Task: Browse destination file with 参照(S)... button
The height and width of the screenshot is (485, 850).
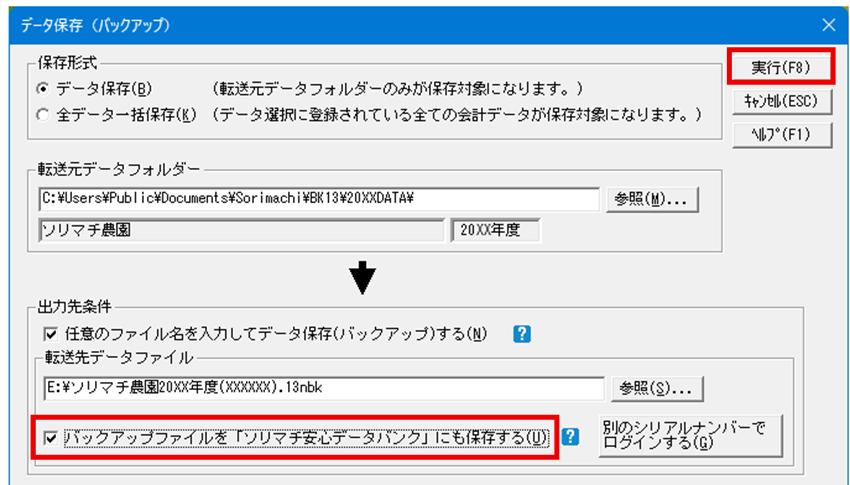Action: [656, 389]
